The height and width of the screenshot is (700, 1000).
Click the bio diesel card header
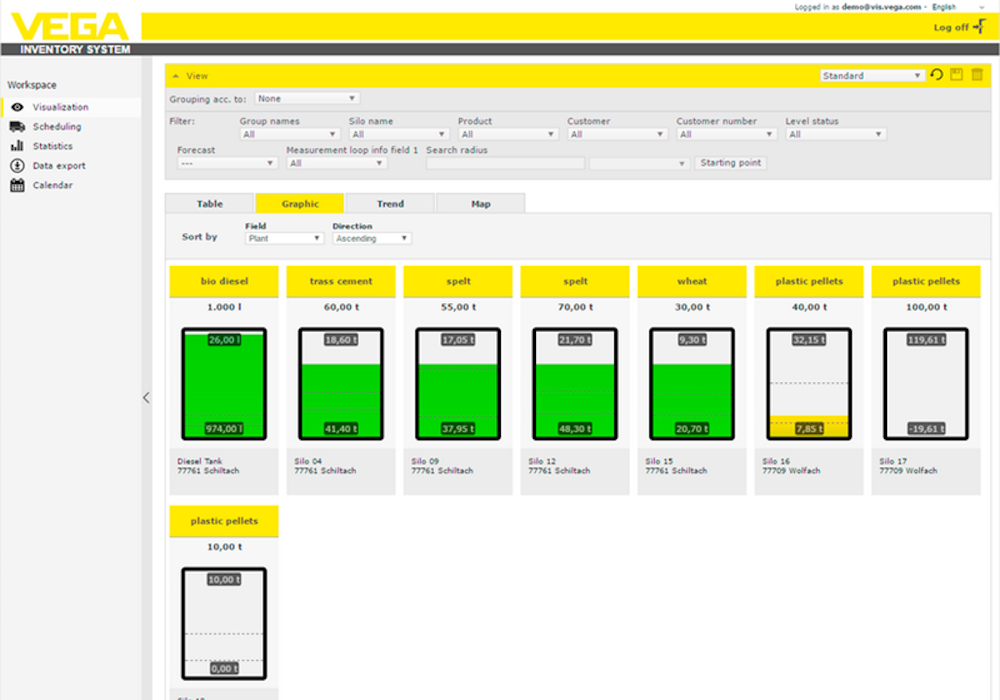(x=224, y=281)
